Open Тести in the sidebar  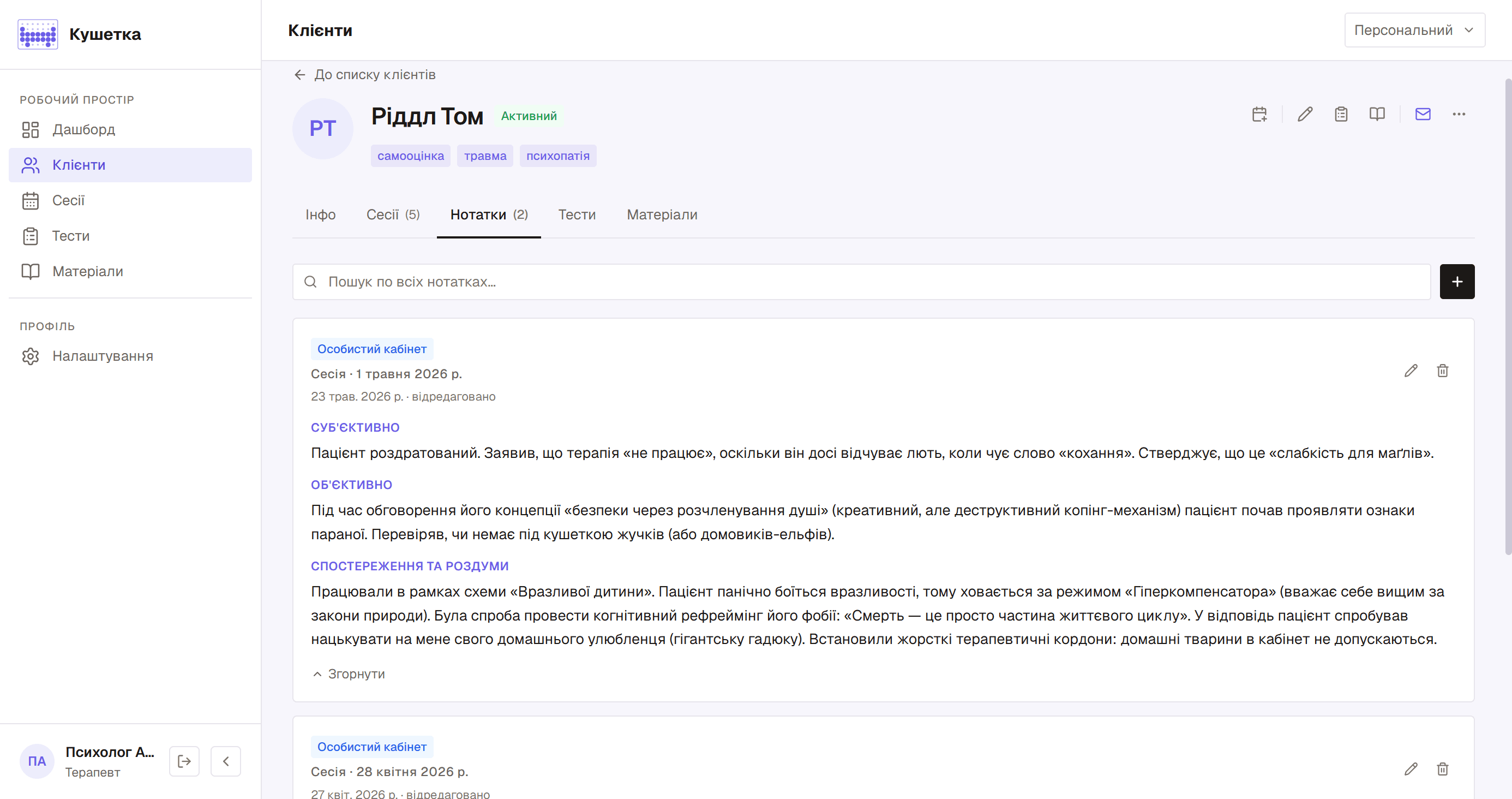(x=130, y=236)
